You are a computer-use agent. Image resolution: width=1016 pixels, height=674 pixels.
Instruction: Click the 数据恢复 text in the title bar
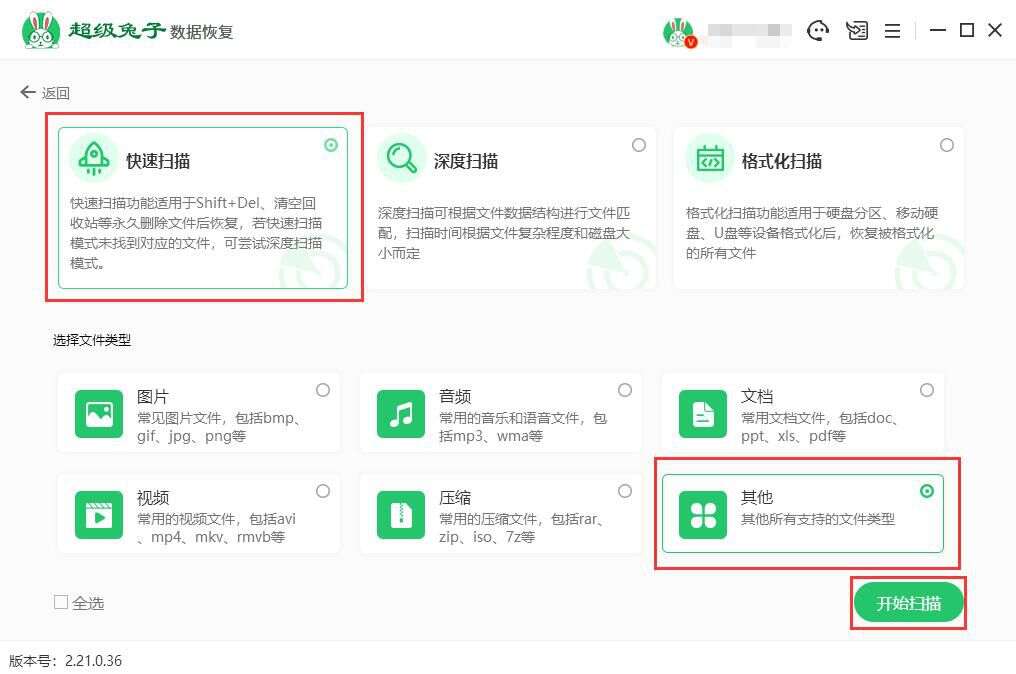point(202,32)
